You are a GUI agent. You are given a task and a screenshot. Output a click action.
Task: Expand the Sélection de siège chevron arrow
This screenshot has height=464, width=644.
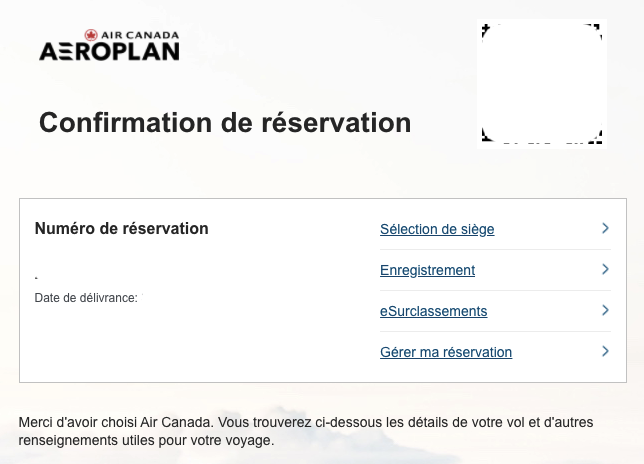click(x=605, y=229)
